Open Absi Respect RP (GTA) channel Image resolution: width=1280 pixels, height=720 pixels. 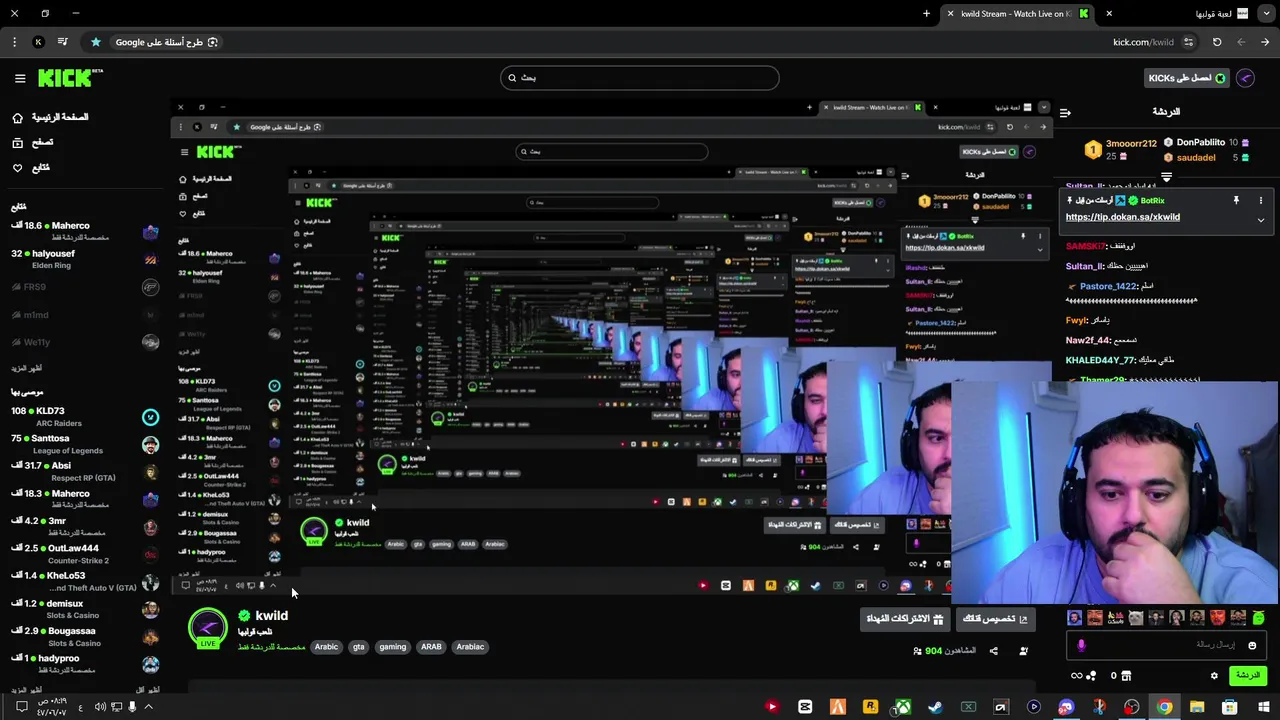[x=85, y=471]
